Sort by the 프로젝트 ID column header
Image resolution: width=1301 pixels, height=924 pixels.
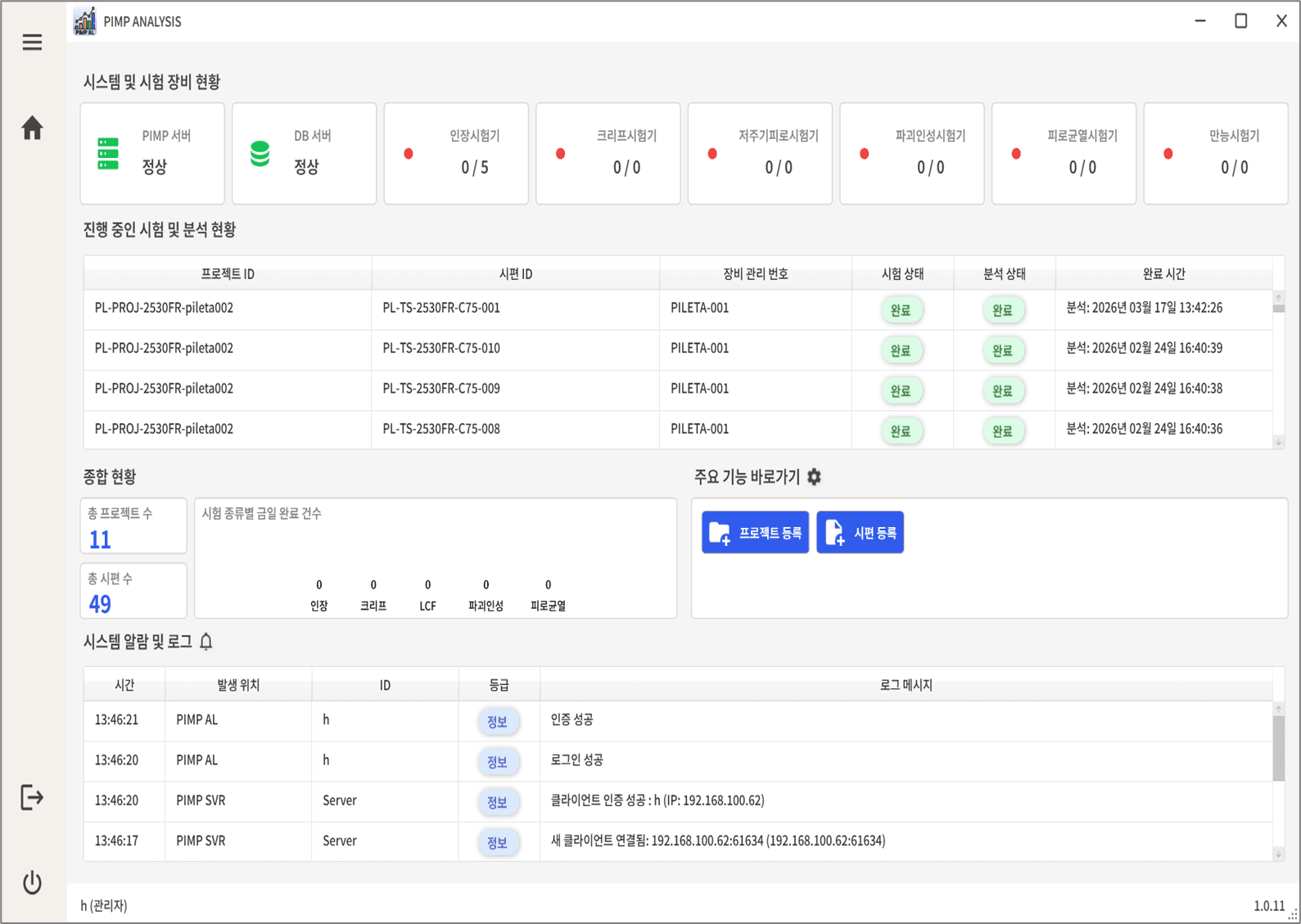coord(228,273)
